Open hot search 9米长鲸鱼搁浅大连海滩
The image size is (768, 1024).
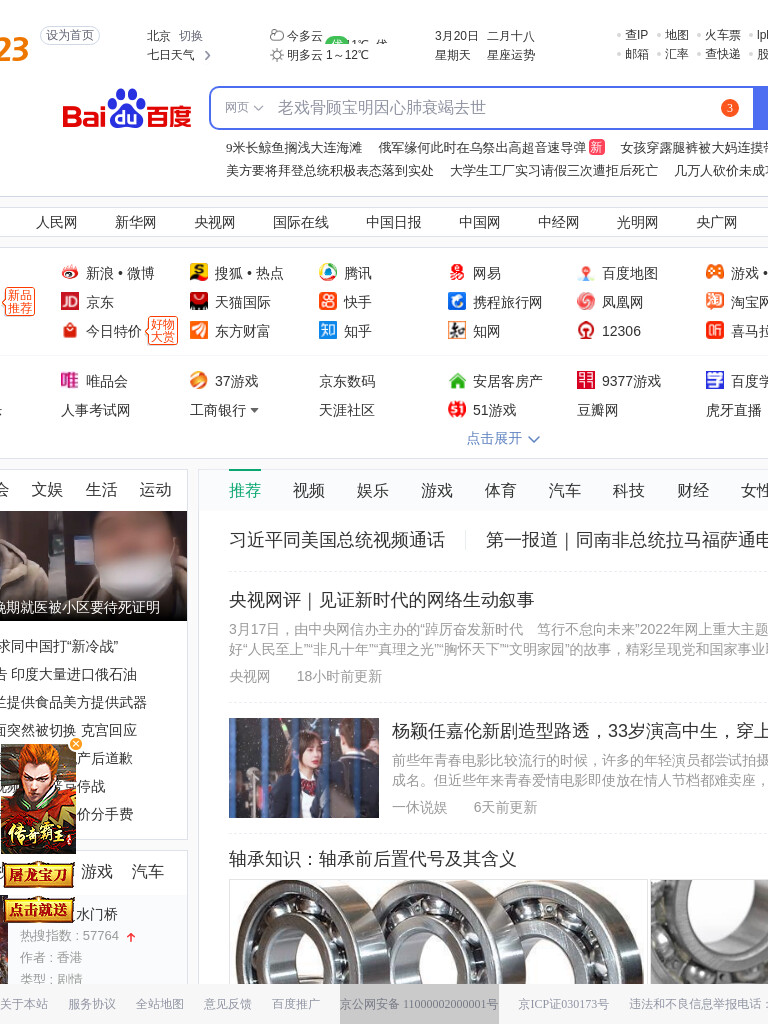point(294,148)
